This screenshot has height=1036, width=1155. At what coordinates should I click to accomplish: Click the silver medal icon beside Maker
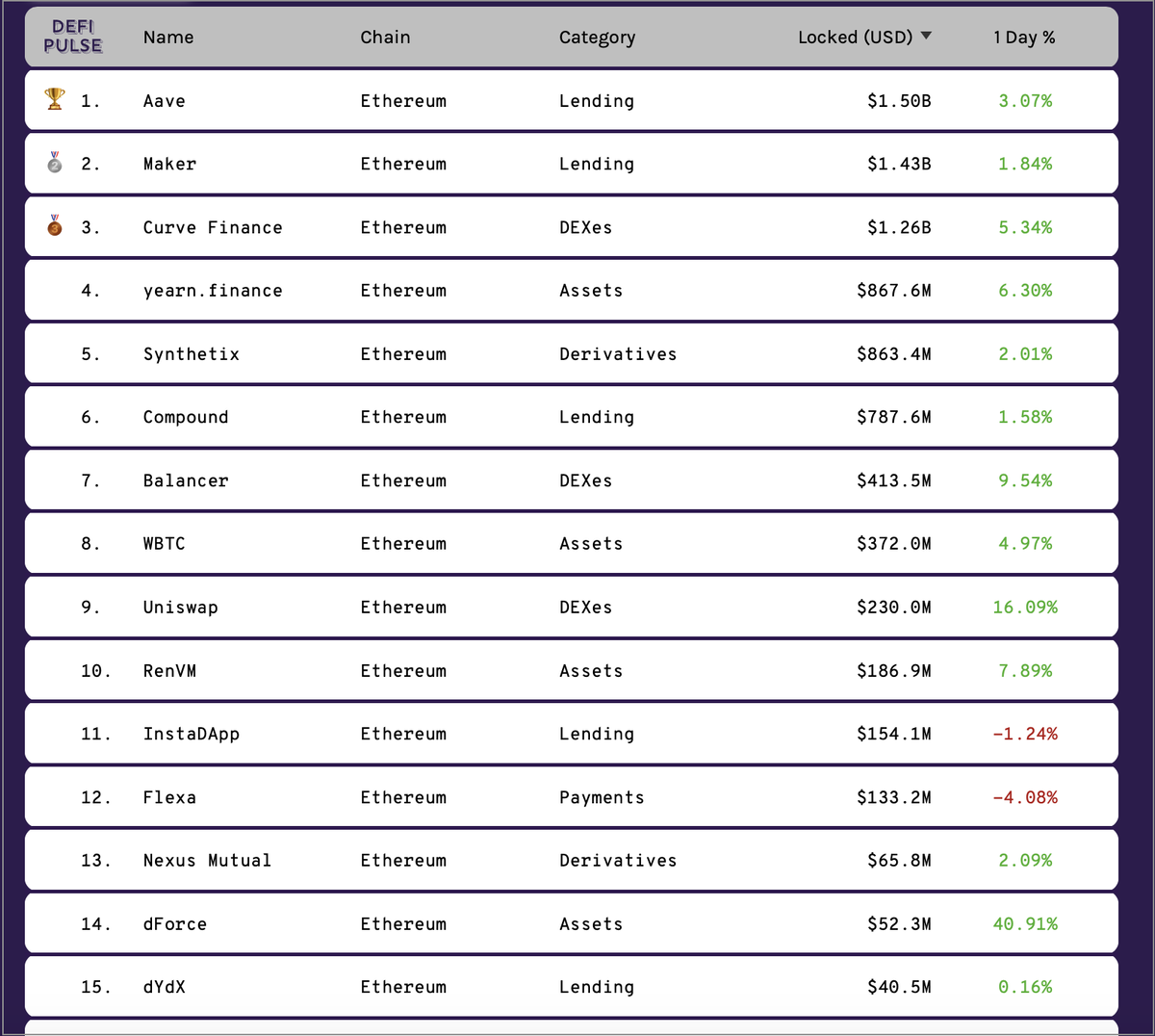55,162
